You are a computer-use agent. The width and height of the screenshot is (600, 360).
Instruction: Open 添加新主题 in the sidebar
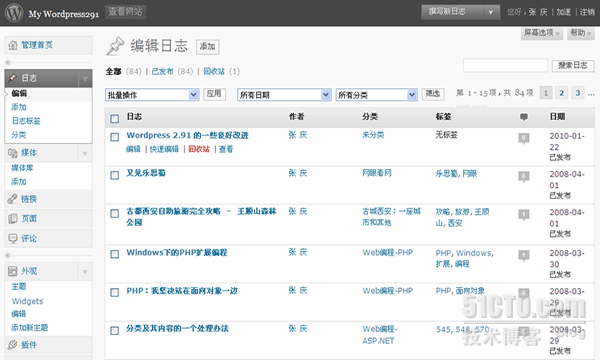click(30, 328)
